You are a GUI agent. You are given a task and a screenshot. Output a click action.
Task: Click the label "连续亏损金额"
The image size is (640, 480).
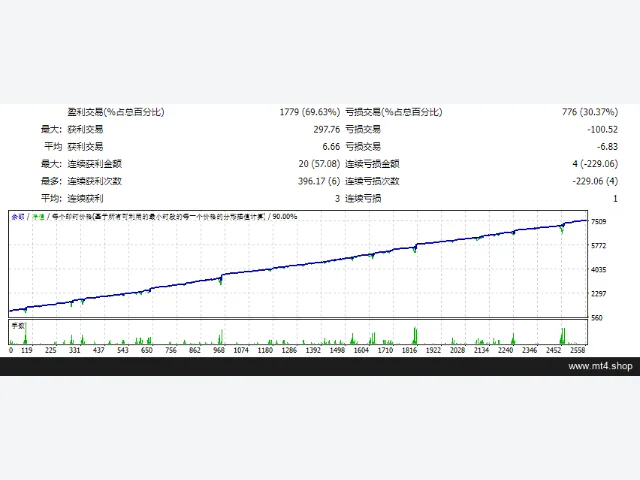372,164
